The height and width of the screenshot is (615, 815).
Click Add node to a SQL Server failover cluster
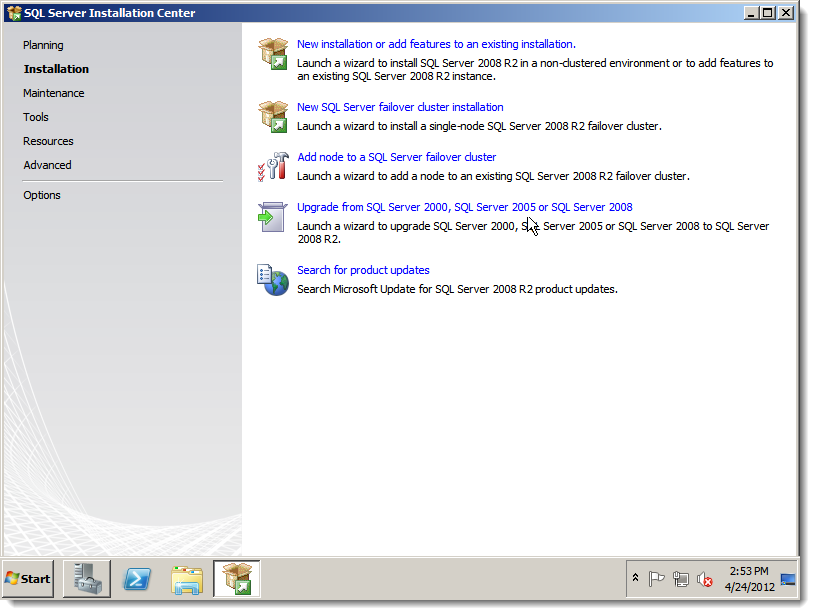click(x=397, y=157)
